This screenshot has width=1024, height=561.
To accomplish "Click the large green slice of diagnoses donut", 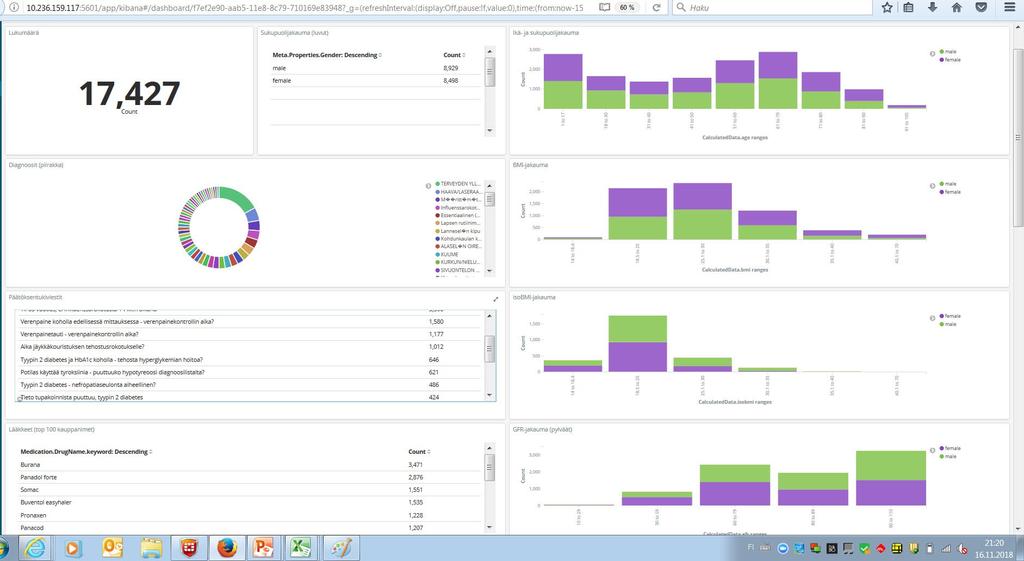I will tap(237, 197).
